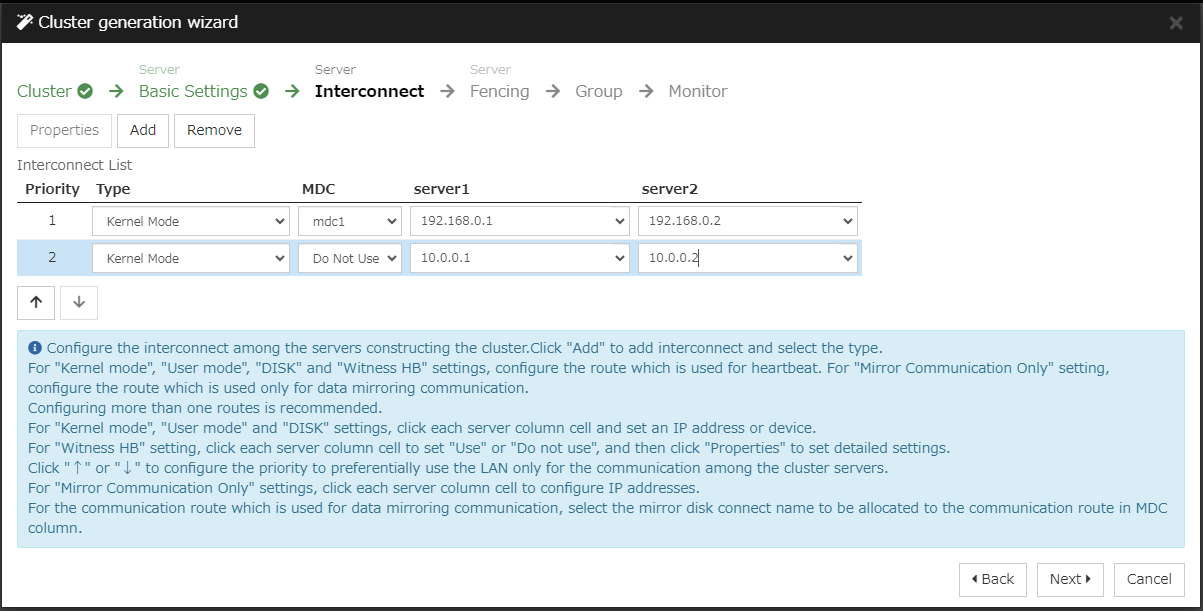Go to the Basic Settings wizard step

(x=193, y=91)
